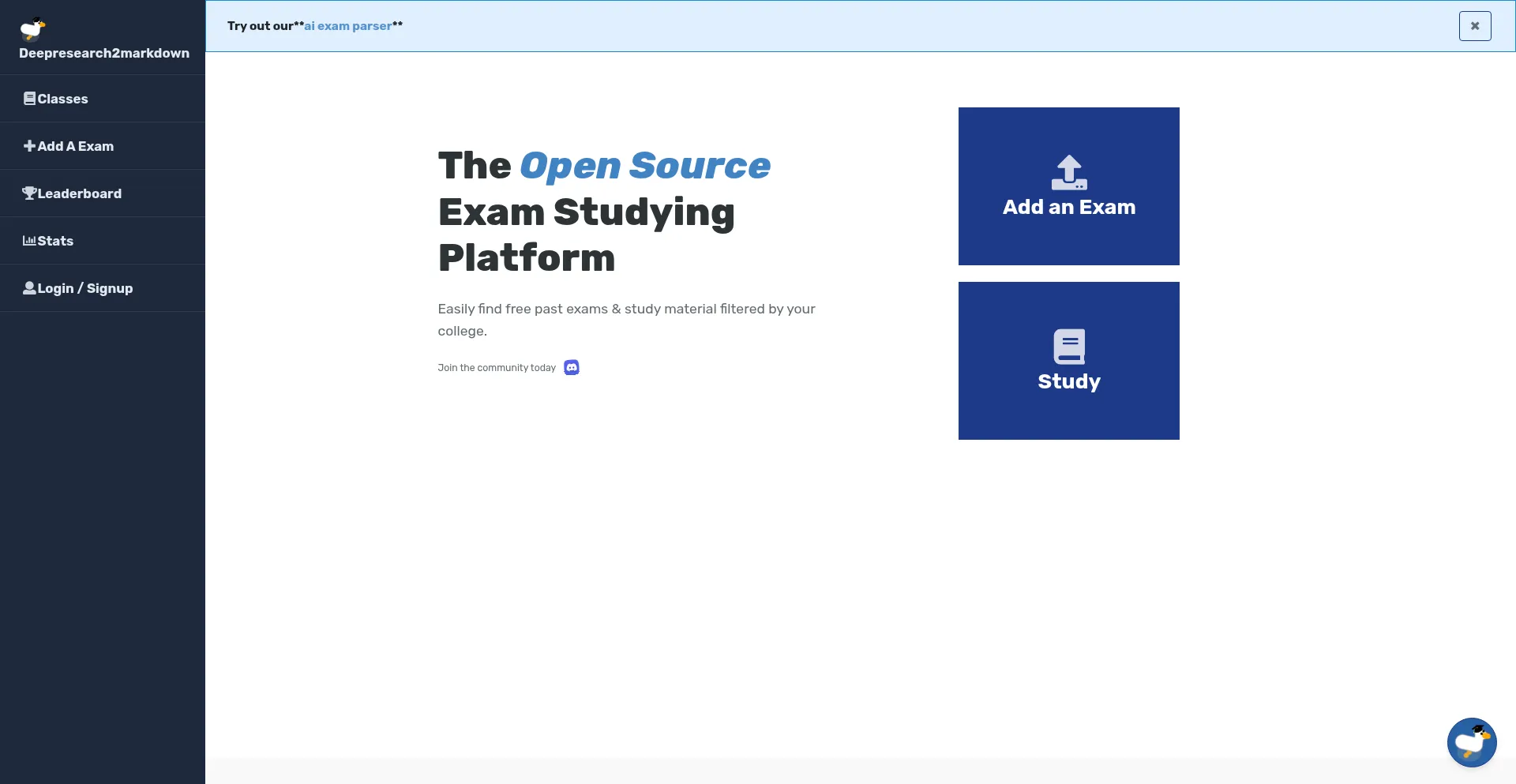Viewport: 1516px width, 784px height.
Task: Select Leaderboard from the sidebar menu
Action: click(80, 193)
